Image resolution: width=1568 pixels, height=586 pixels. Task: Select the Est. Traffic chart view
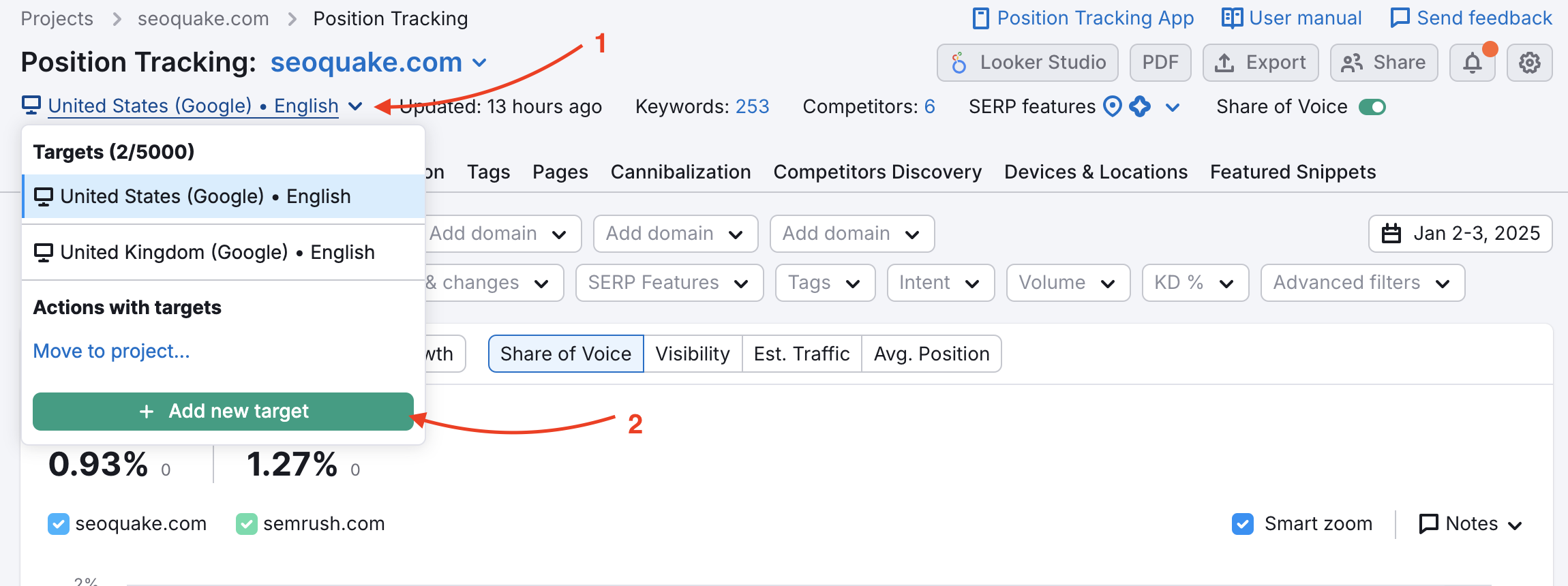coord(802,354)
